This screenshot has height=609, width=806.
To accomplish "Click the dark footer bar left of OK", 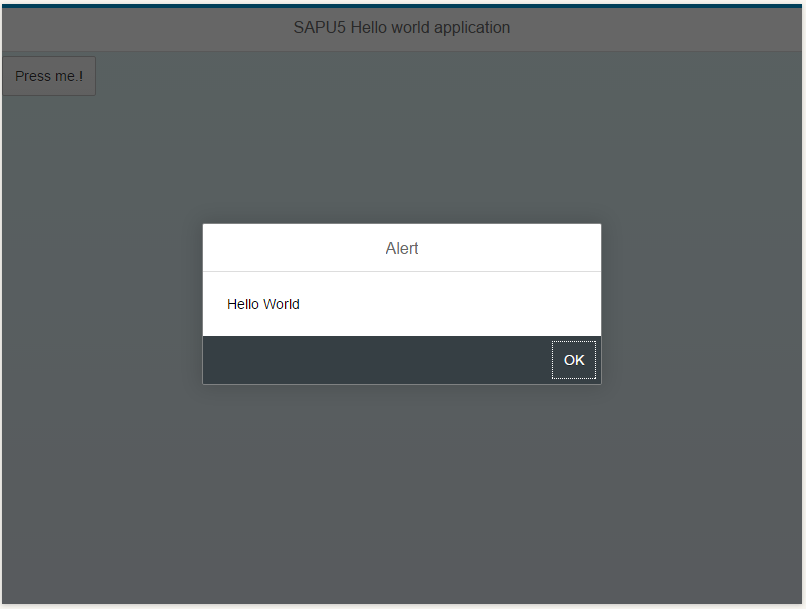I will pos(370,360).
